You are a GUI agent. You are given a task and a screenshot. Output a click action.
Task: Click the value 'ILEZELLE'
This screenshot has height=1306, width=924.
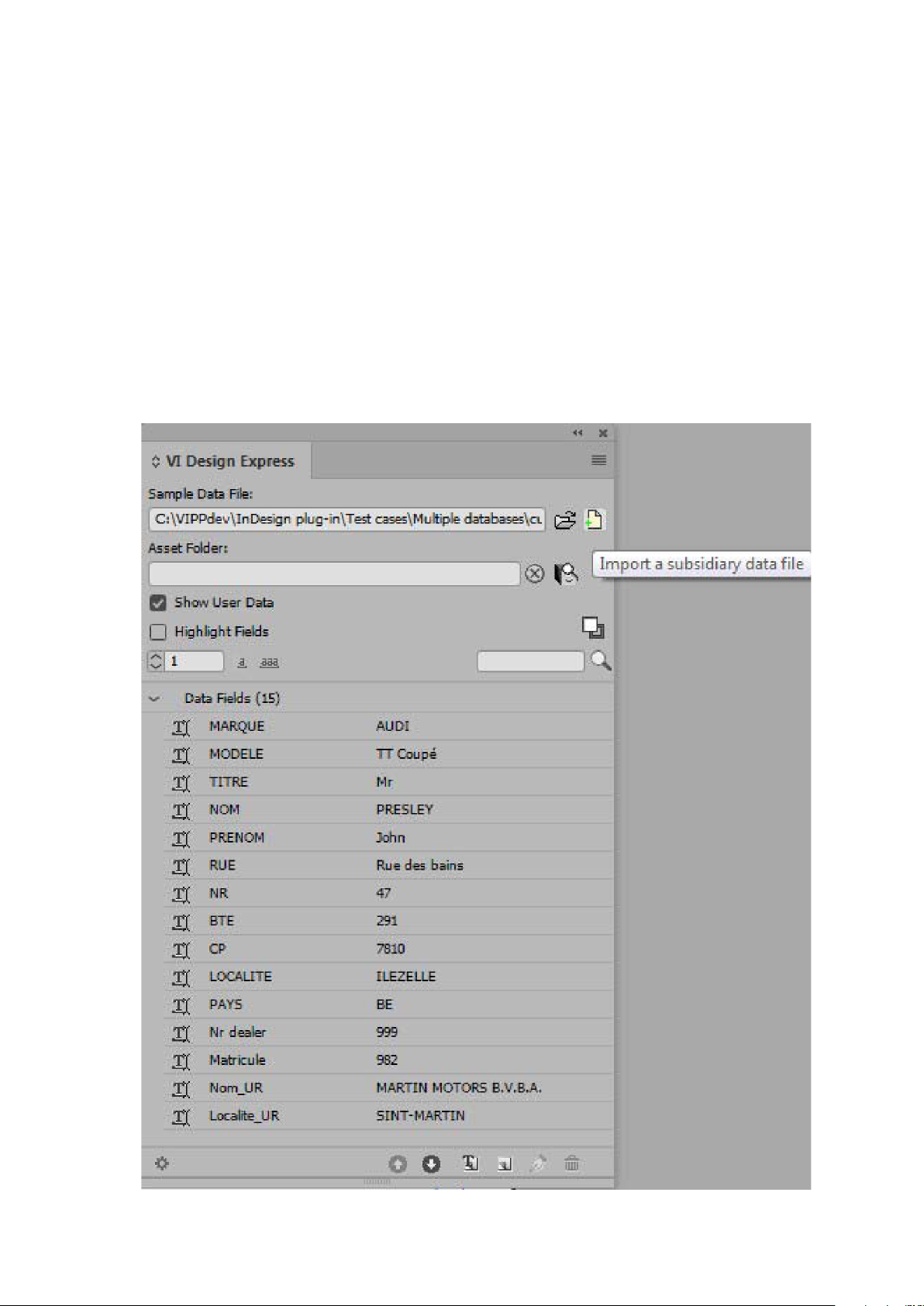click(406, 977)
